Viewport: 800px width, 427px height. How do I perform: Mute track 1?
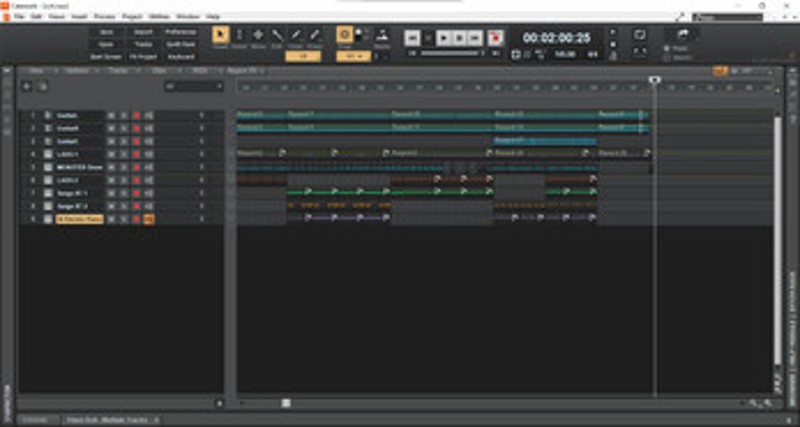111,115
